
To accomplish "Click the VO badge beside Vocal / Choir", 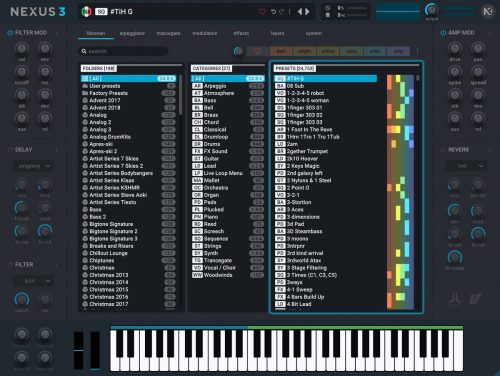I will point(197,268).
